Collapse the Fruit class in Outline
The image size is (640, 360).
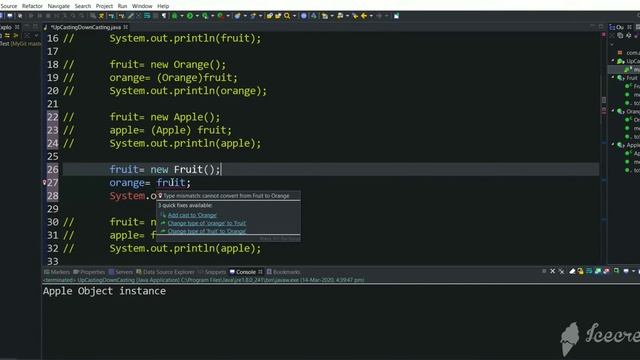click(613, 78)
